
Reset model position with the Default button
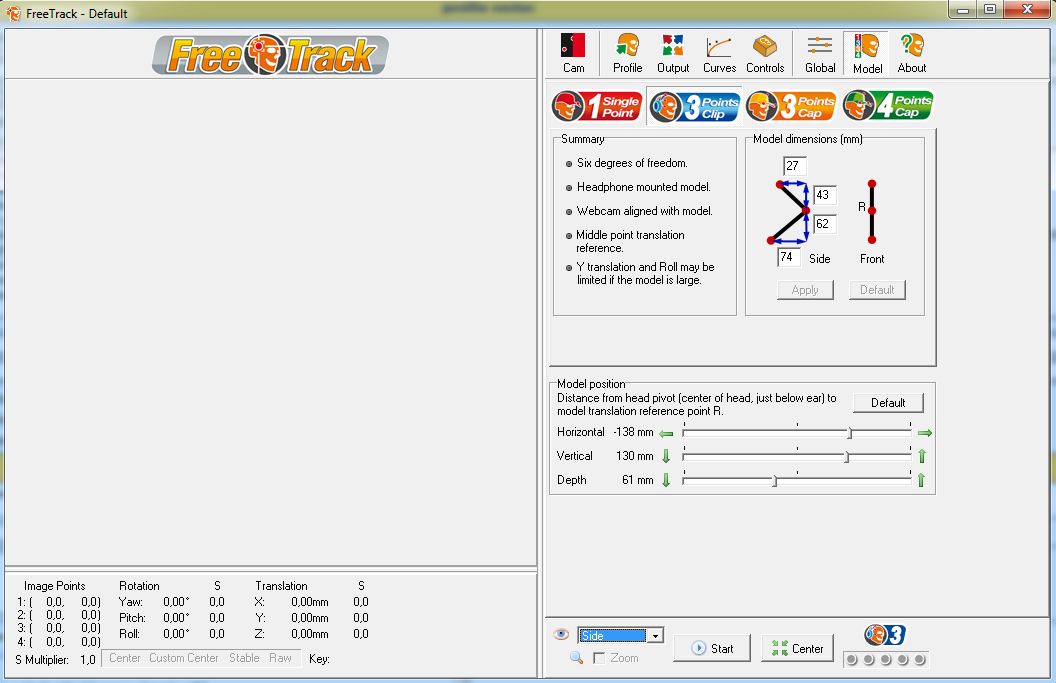coord(888,403)
